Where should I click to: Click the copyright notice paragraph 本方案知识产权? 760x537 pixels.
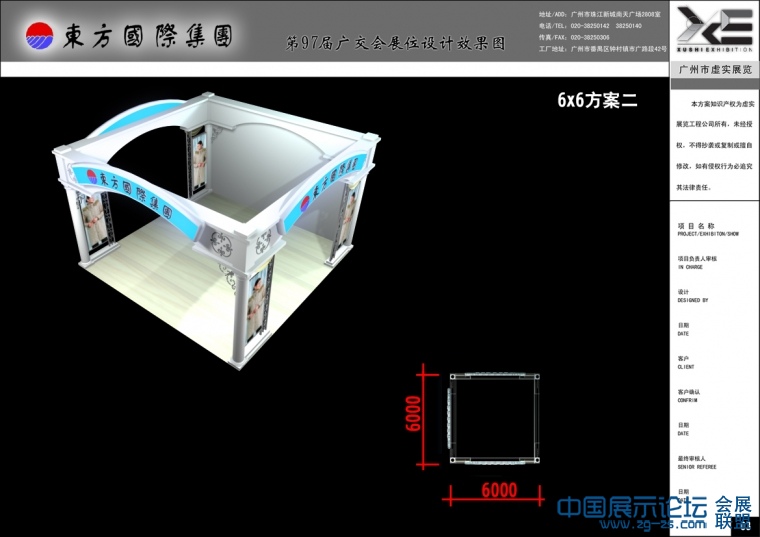[715, 145]
